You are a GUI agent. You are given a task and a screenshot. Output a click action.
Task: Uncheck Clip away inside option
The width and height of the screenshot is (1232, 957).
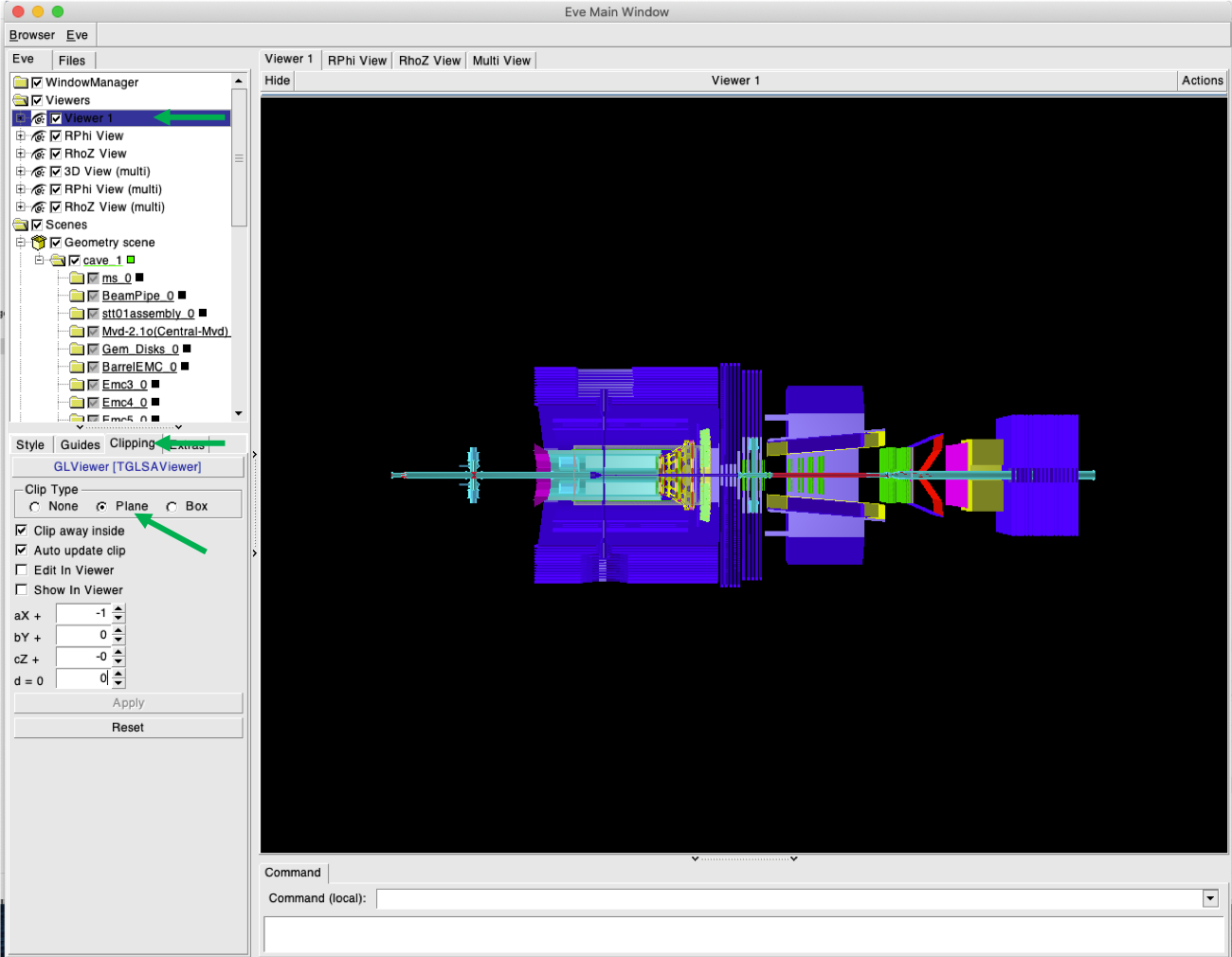pos(21,531)
